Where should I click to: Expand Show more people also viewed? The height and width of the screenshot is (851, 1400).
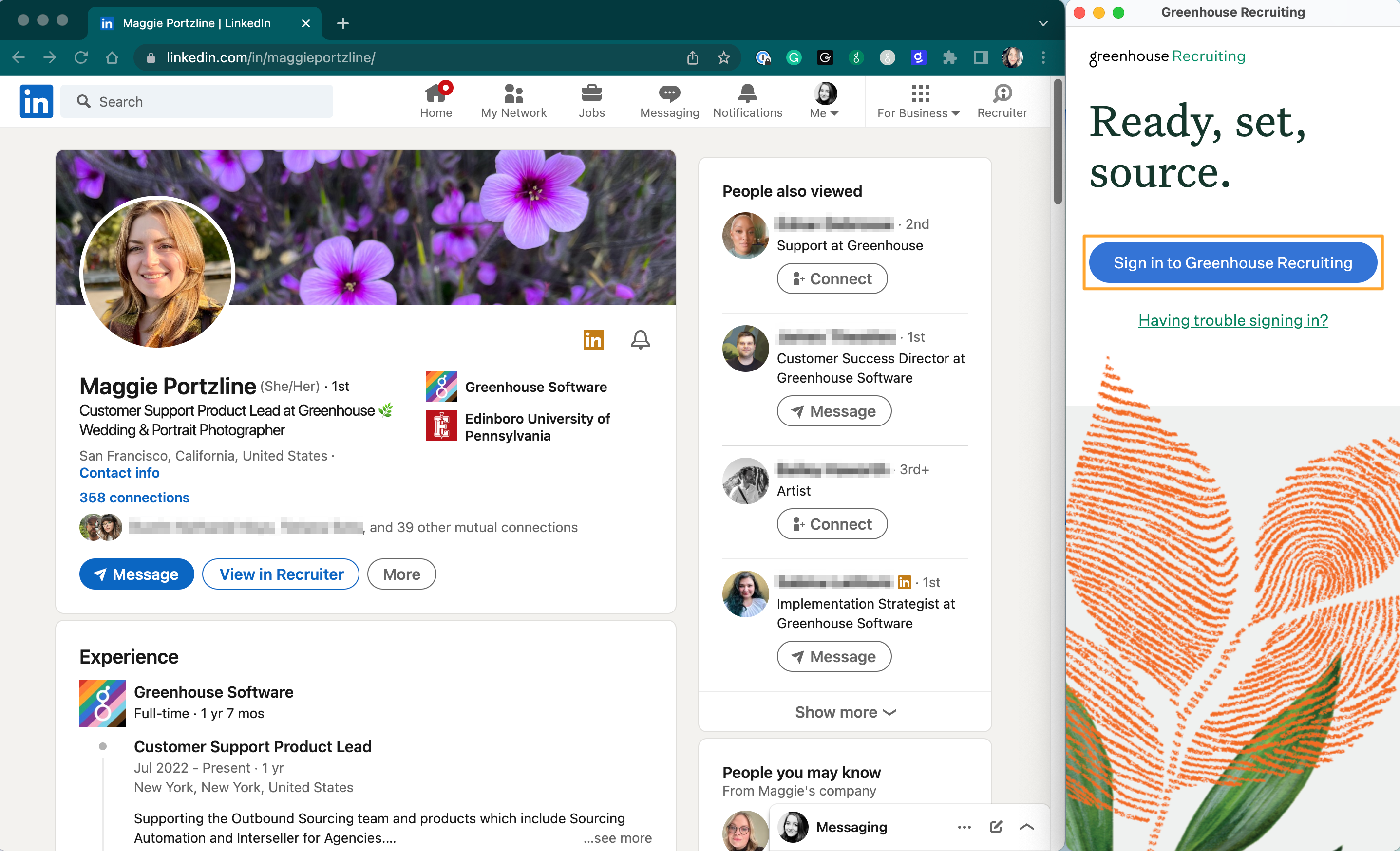[845, 712]
